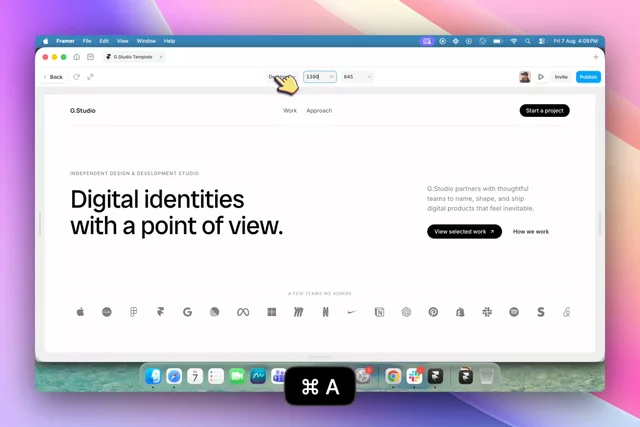Click the Microsoft logo in the teams row

(271, 312)
